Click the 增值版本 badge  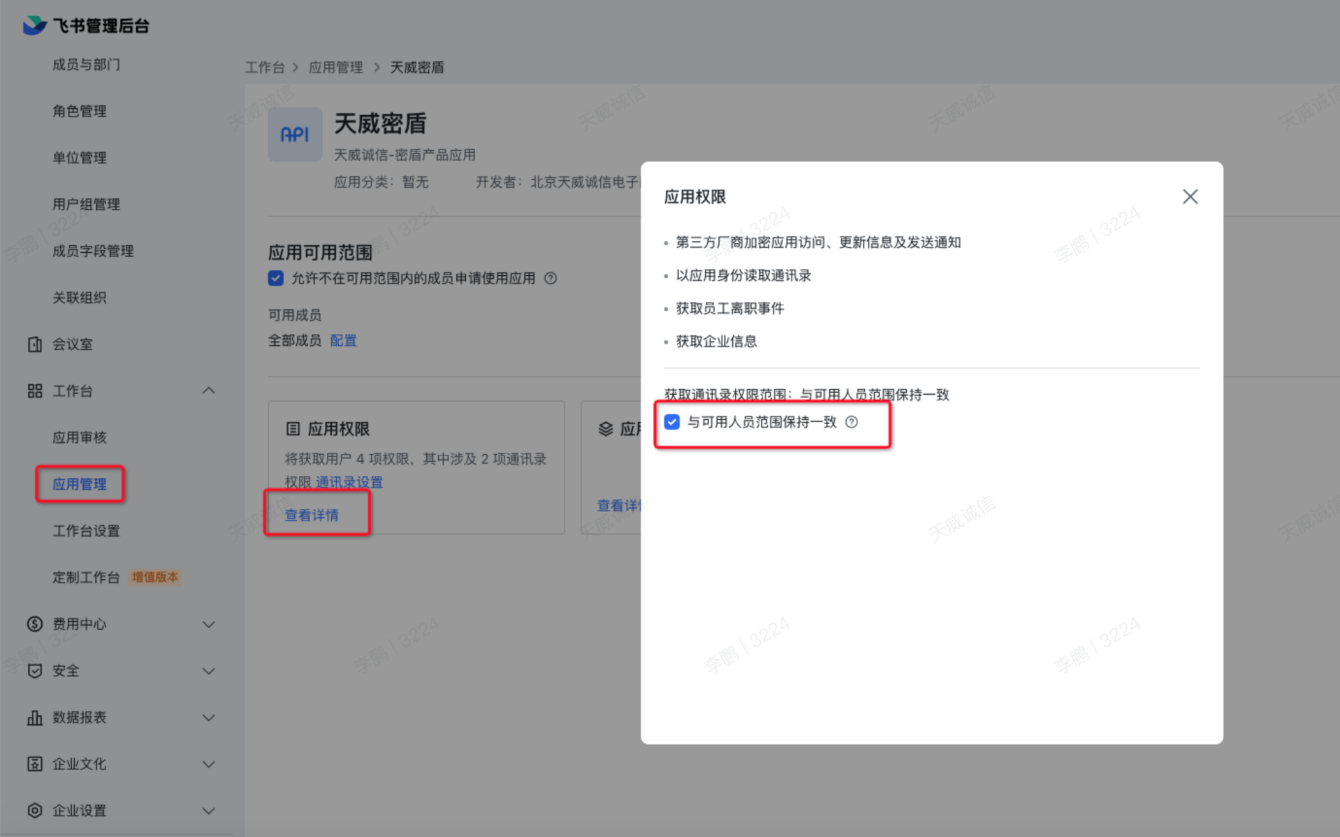[x=156, y=577]
